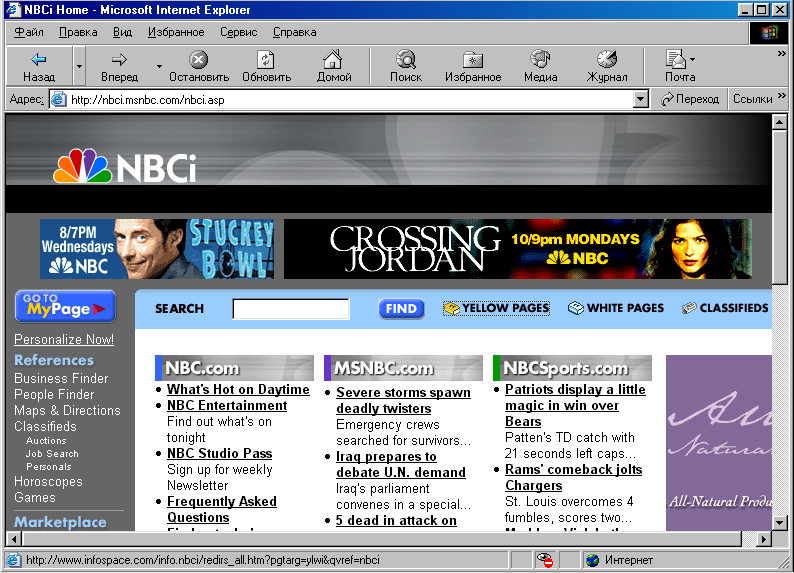The height and width of the screenshot is (573, 794).
Task: Open the Правка menu
Action: 78,32
